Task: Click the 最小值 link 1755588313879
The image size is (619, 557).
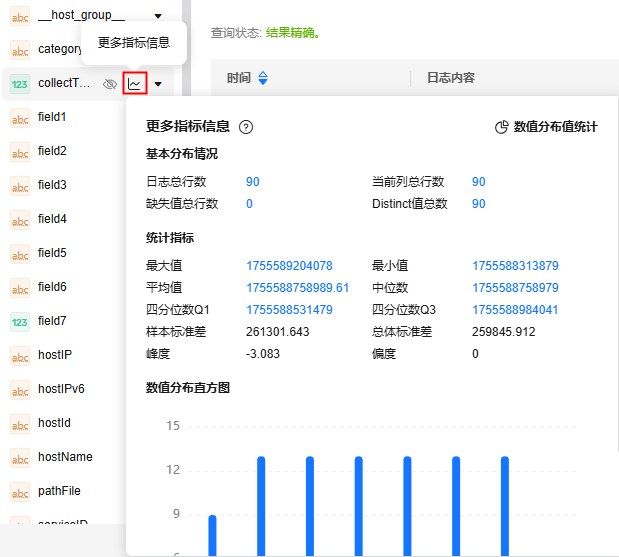Action: point(515,266)
